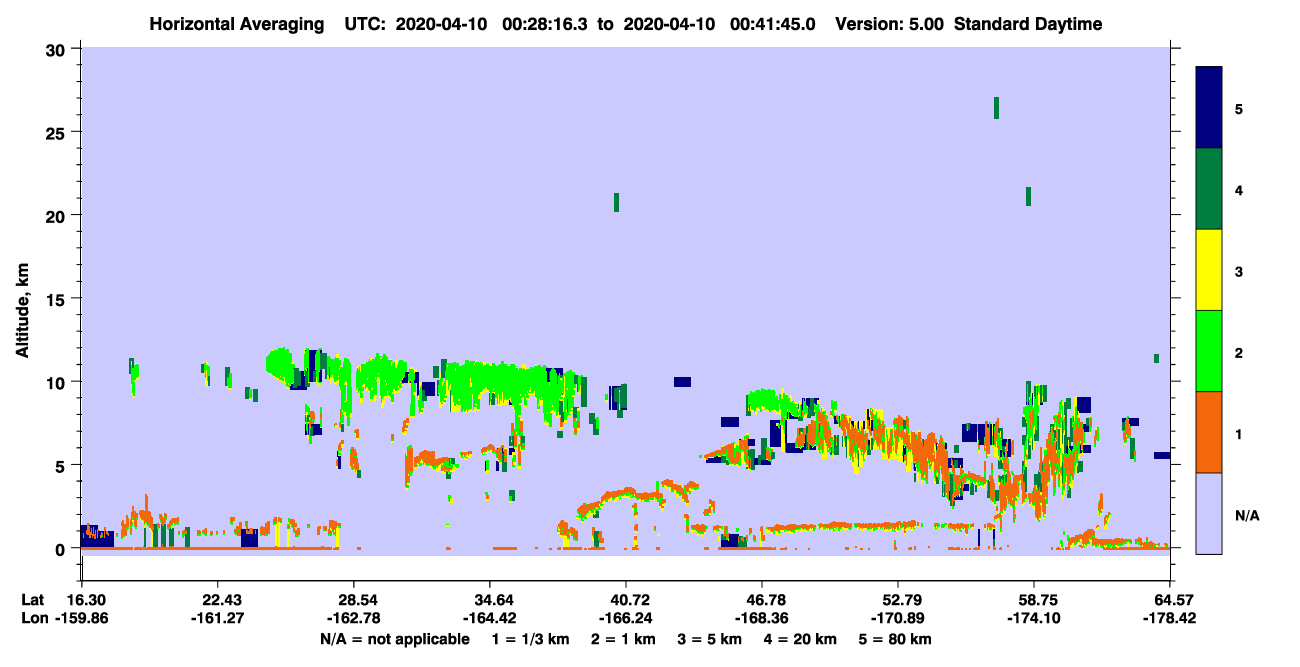Viewport: 1300px width, 667px height.
Task: Click the longitude value -164.42
Action: pos(489,619)
